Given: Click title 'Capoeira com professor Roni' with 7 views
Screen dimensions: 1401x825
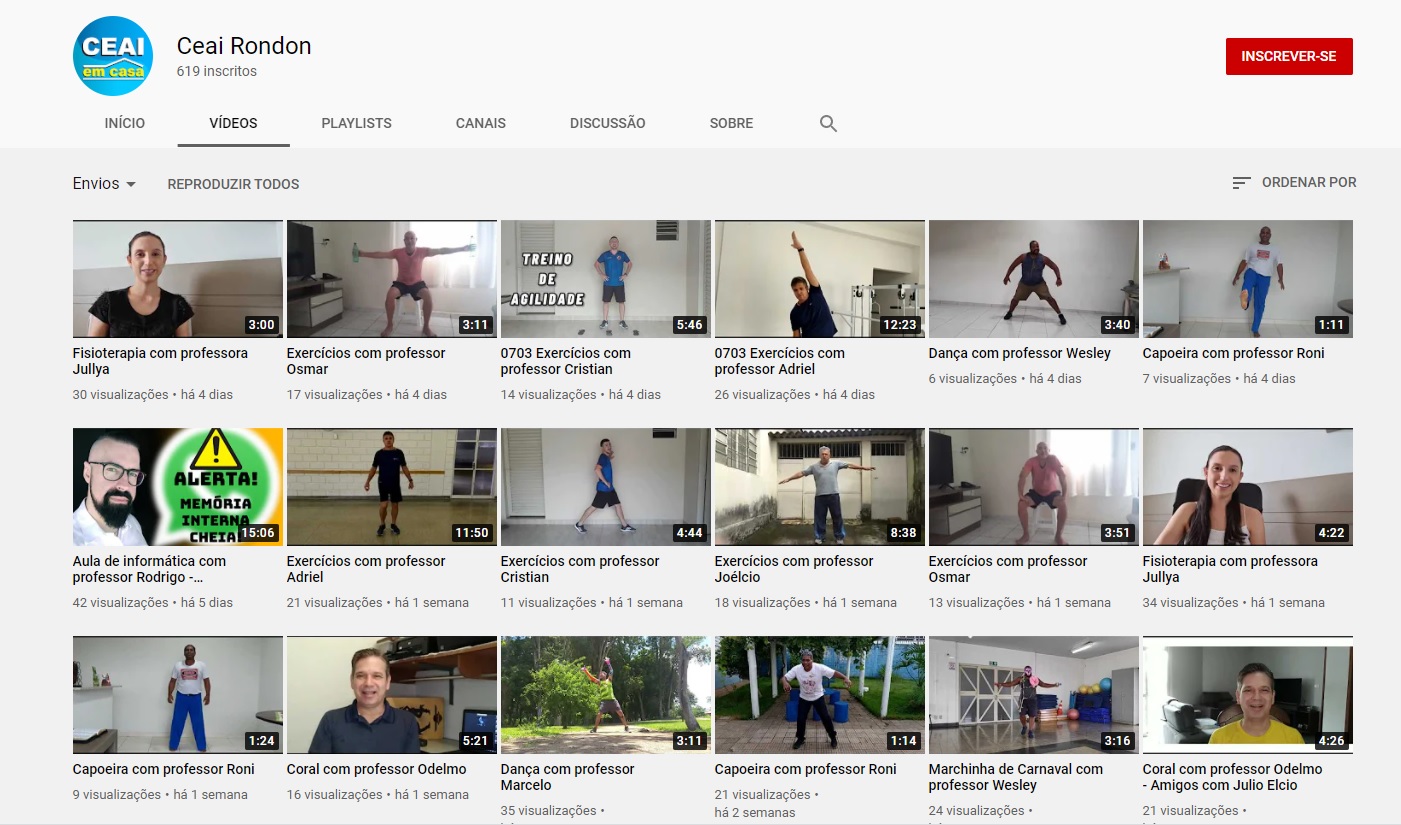Looking at the screenshot, I should point(1234,353).
